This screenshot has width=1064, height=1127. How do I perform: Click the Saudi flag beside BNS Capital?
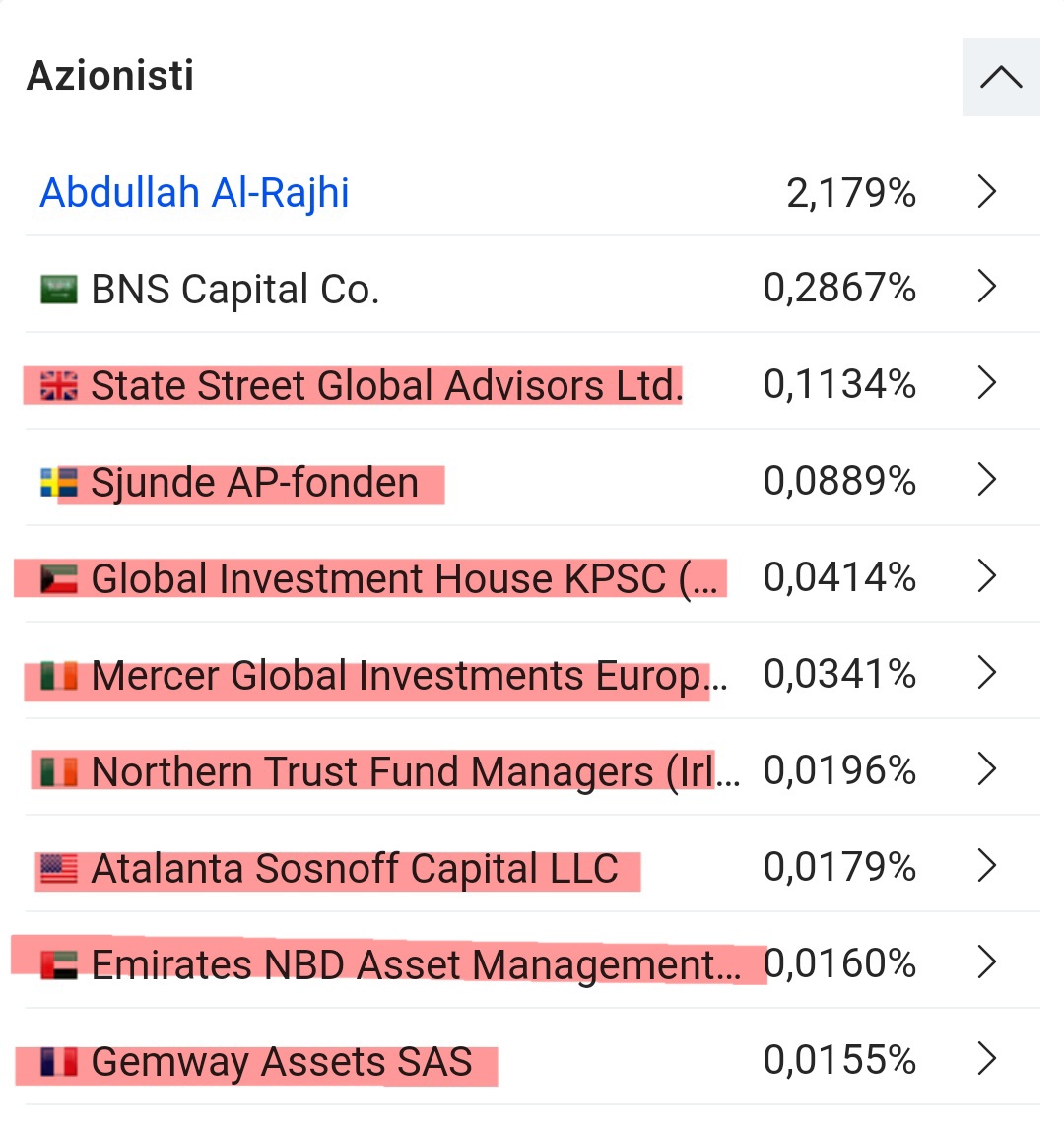pos(59,290)
